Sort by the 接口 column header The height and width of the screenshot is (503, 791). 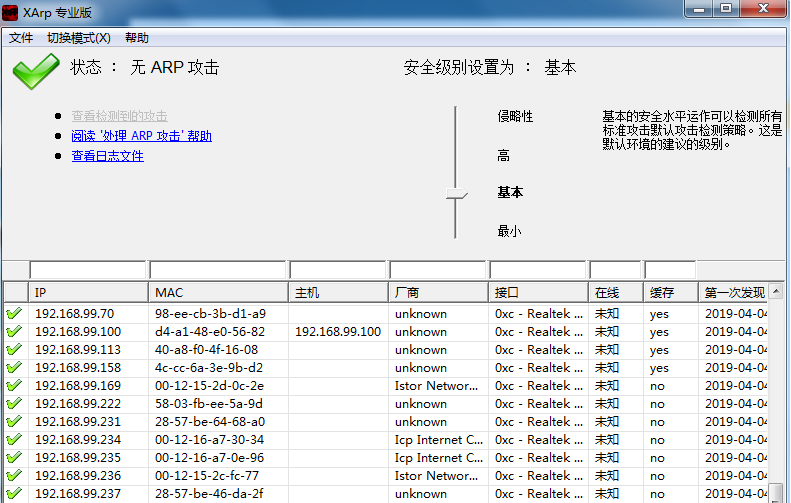coord(538,293)
